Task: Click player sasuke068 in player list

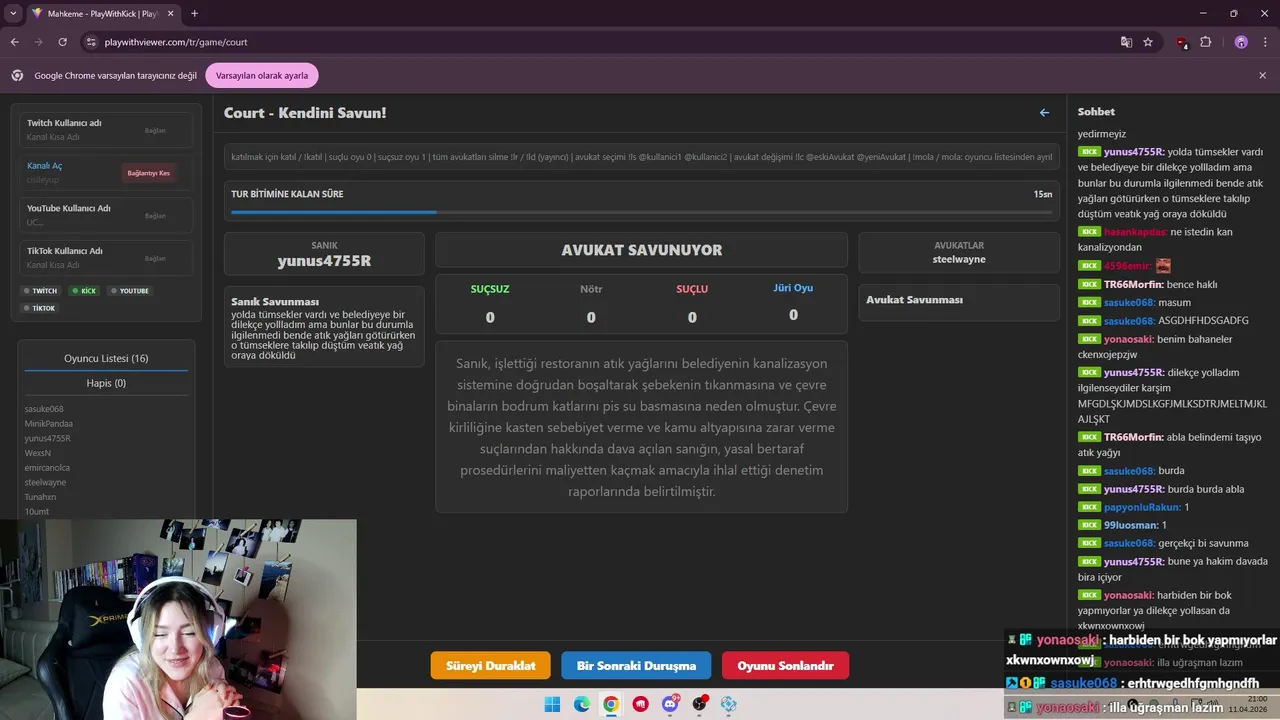Action: [44, 409]
